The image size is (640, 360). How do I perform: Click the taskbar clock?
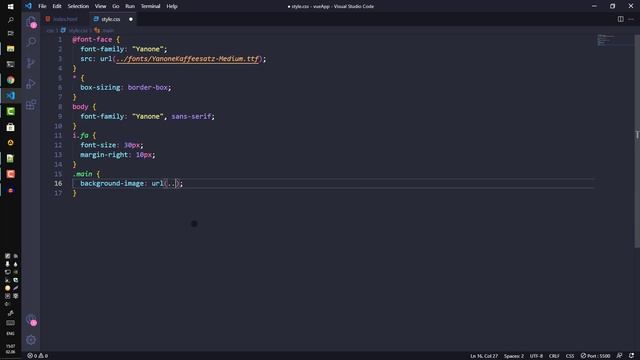(11, 349)
